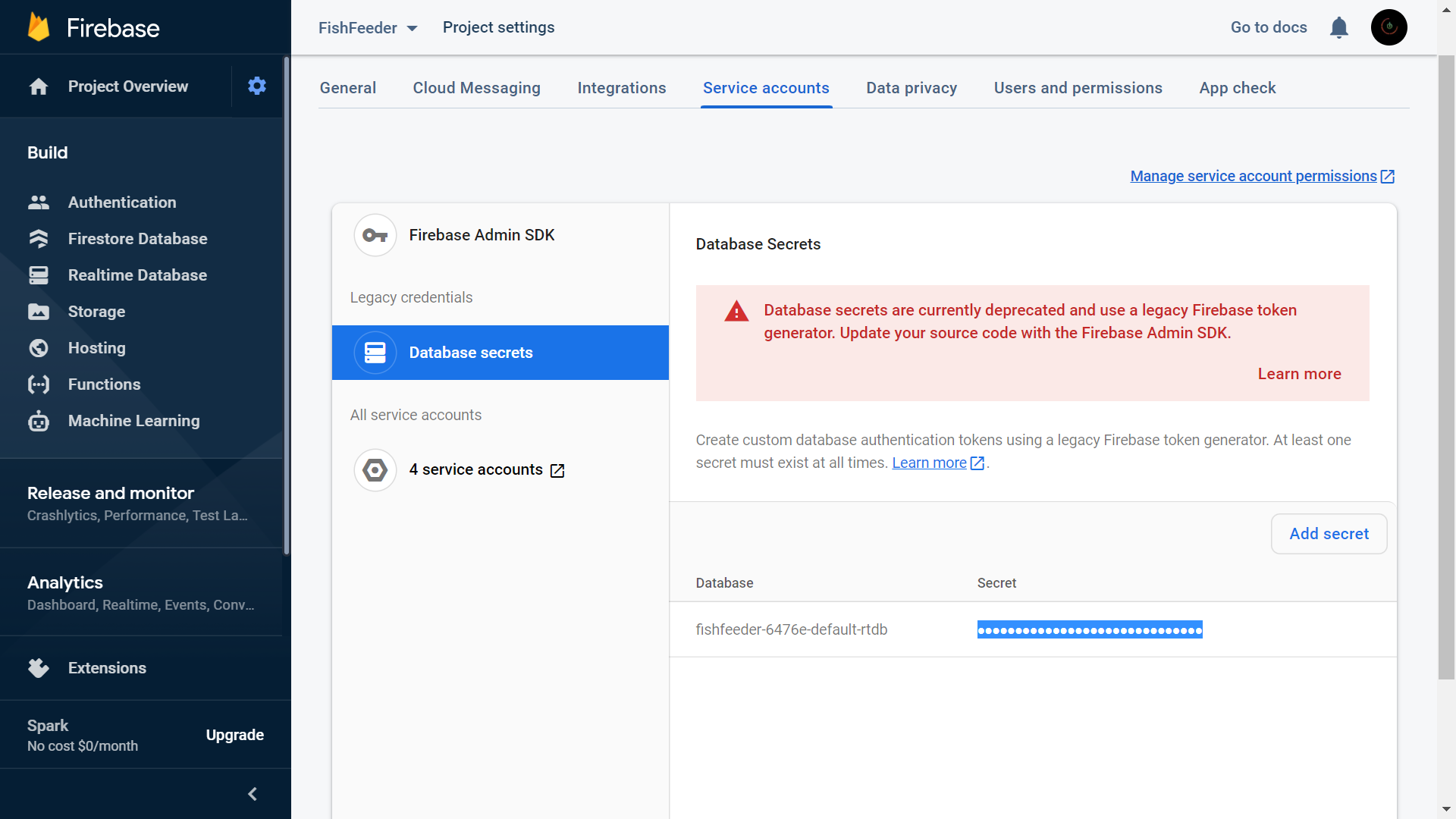Open Firestore Database section
This screenshot has height=819, width=1456.
click(137, 239)
